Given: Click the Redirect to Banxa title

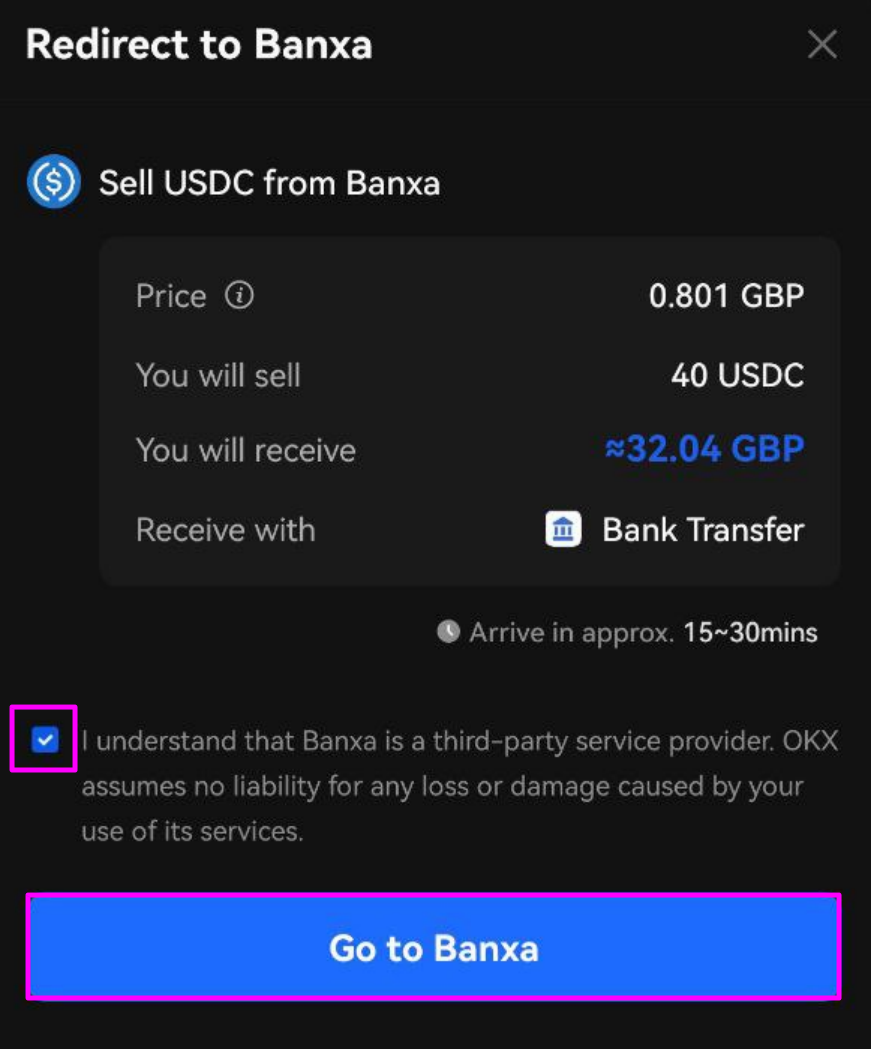Looking at the screenshot, I should (199, 45).
